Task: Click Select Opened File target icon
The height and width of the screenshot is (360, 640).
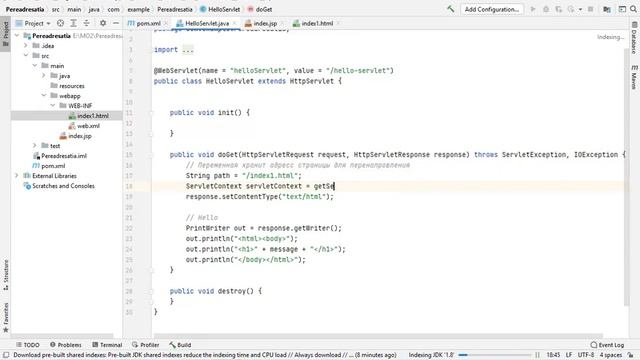Action: click(60, 23)
